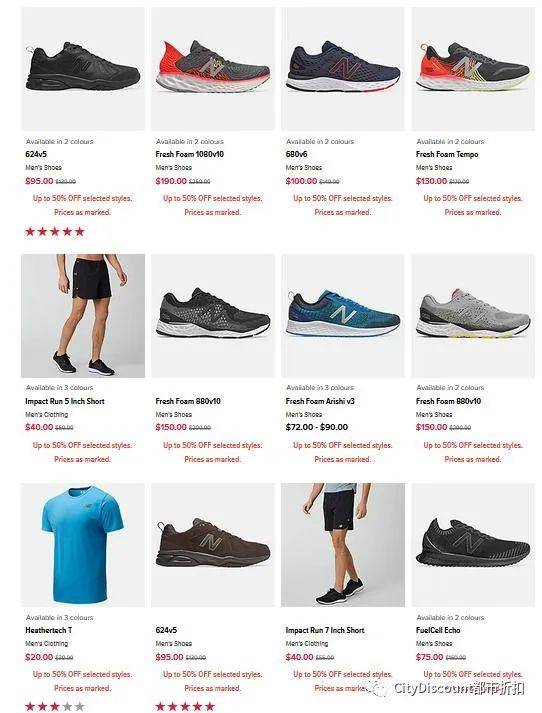Click the Heathertech T product name
Image resolution: width=542 pixels, height=713 pixels.
click(49, 630)
